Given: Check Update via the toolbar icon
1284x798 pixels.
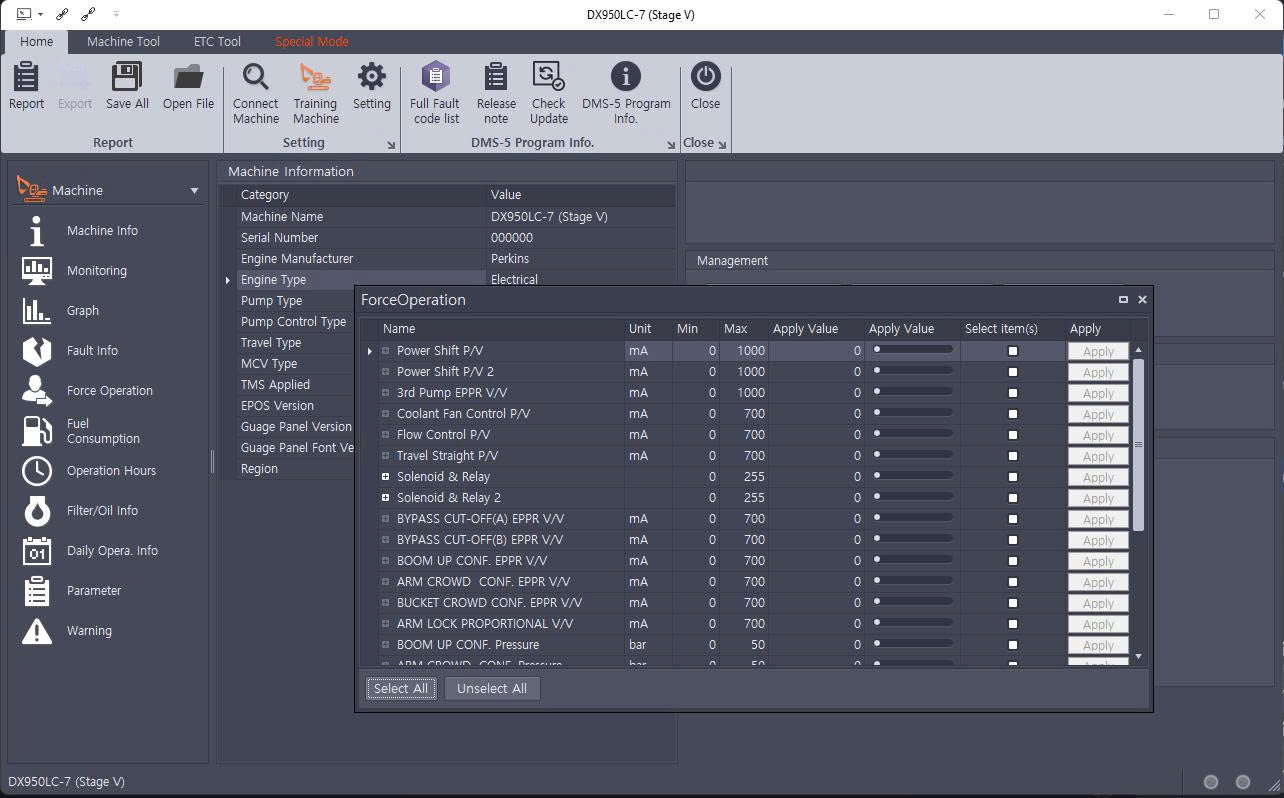Looking at the screenshot, I should [x=548, y=90].
